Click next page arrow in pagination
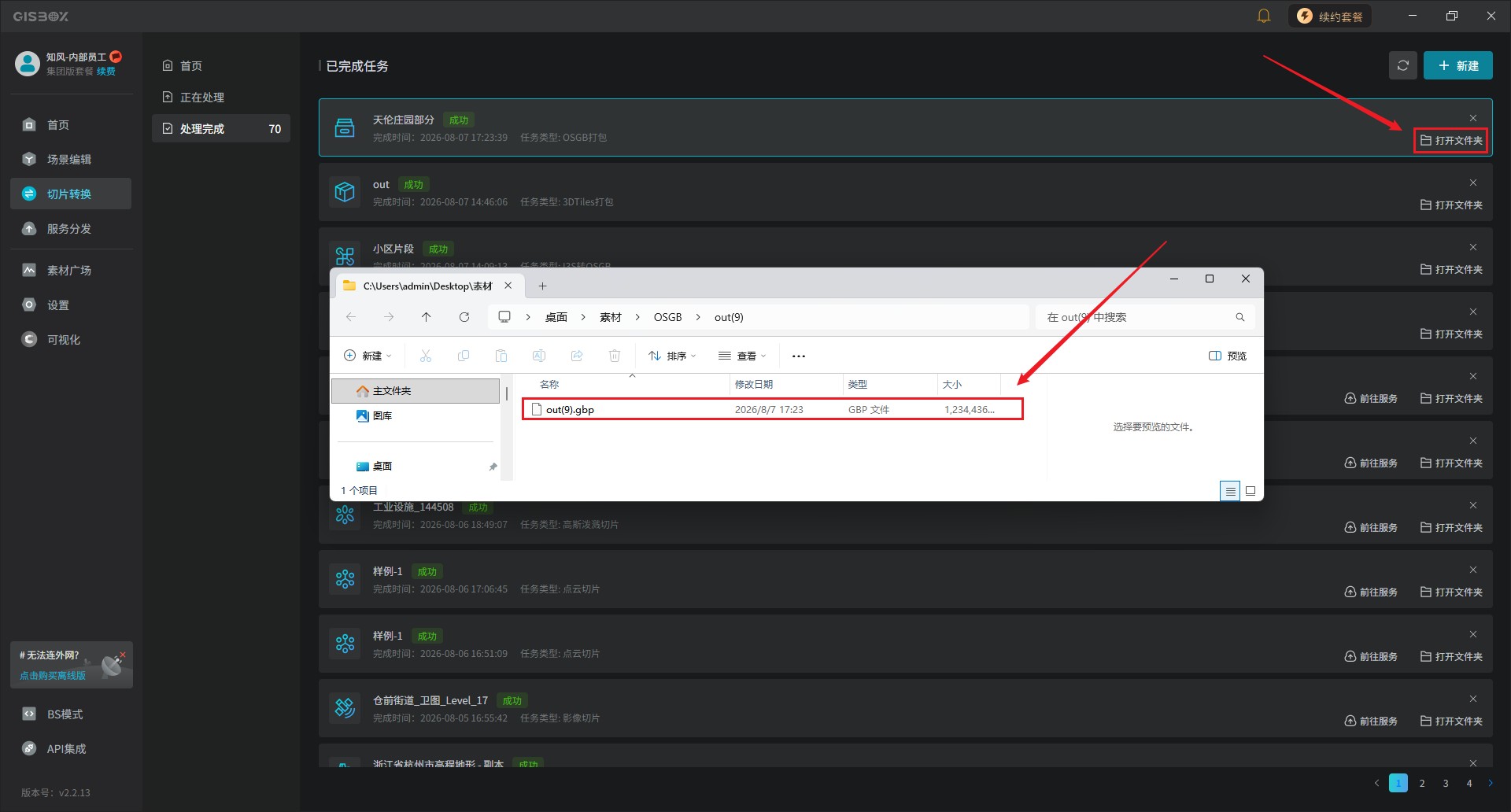 (x=1491, y=784)
